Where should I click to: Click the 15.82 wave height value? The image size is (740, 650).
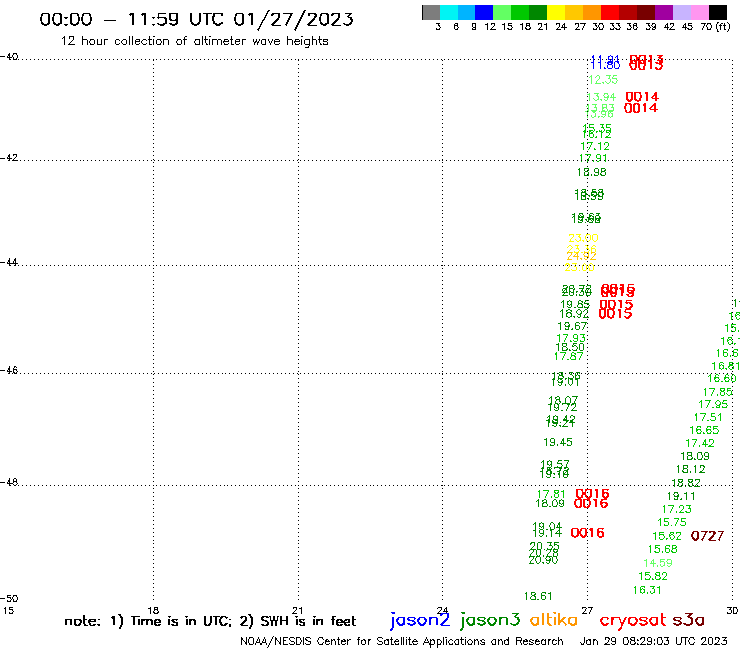653,576
